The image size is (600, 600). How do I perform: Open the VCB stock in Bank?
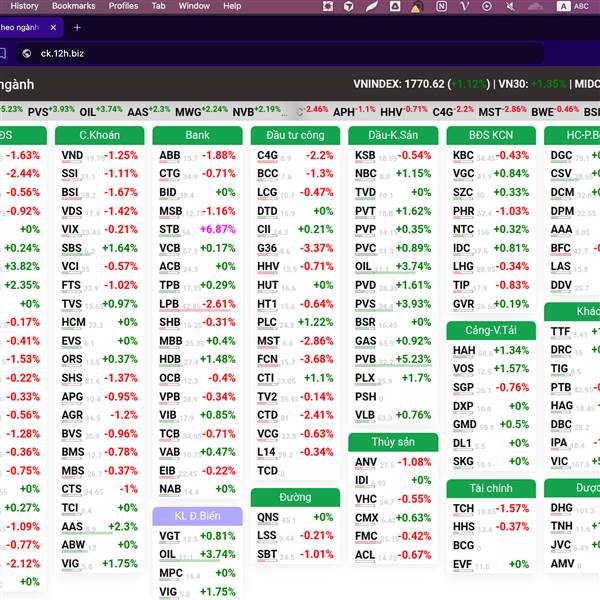[197, 248]
